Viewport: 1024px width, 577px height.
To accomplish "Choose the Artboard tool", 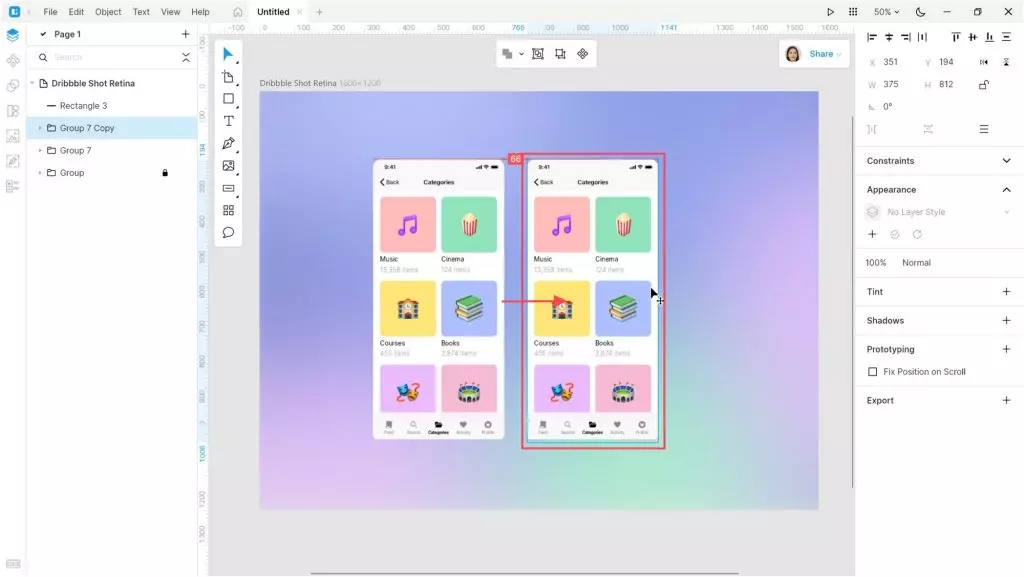I will pos(228,77).
